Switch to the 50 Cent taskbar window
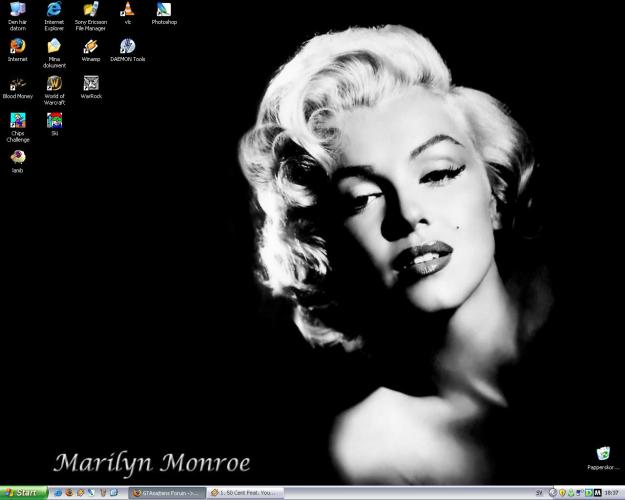This screenshot has width=625, height=500. pyautogui.click(x=244, y=493)
